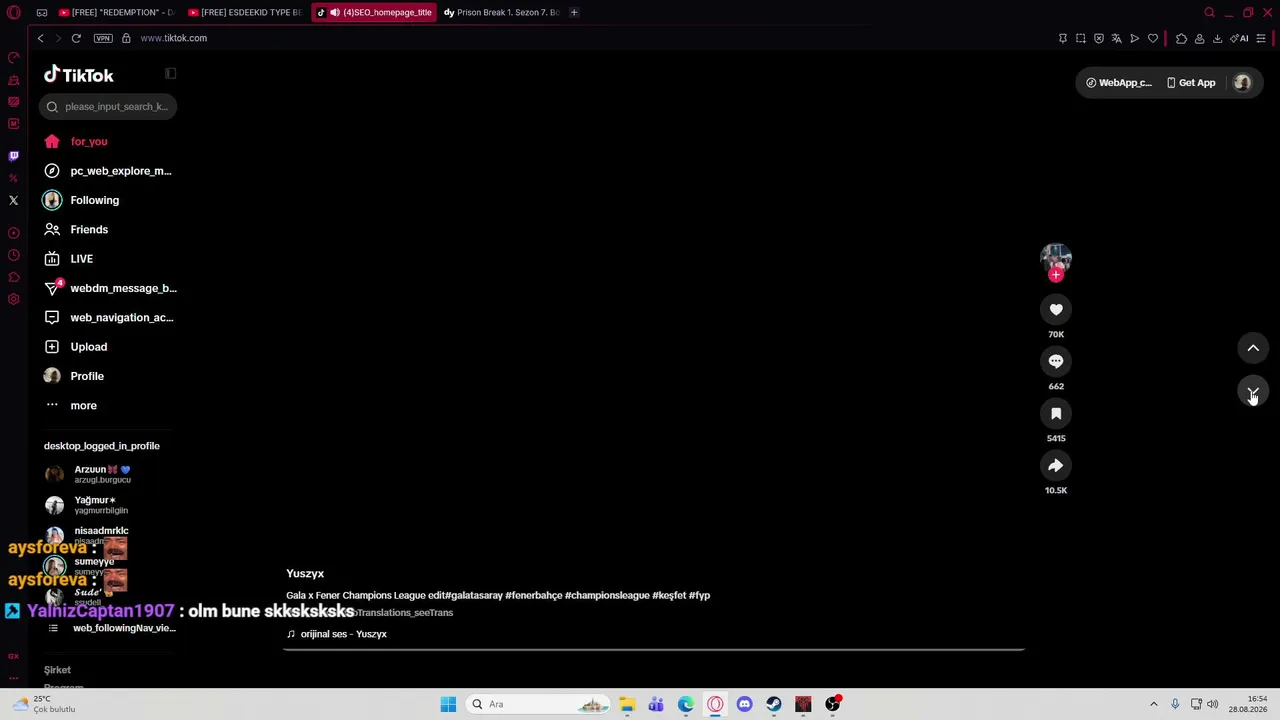
Task: Open X in the Opera sidebar
Action: point(13,200)
